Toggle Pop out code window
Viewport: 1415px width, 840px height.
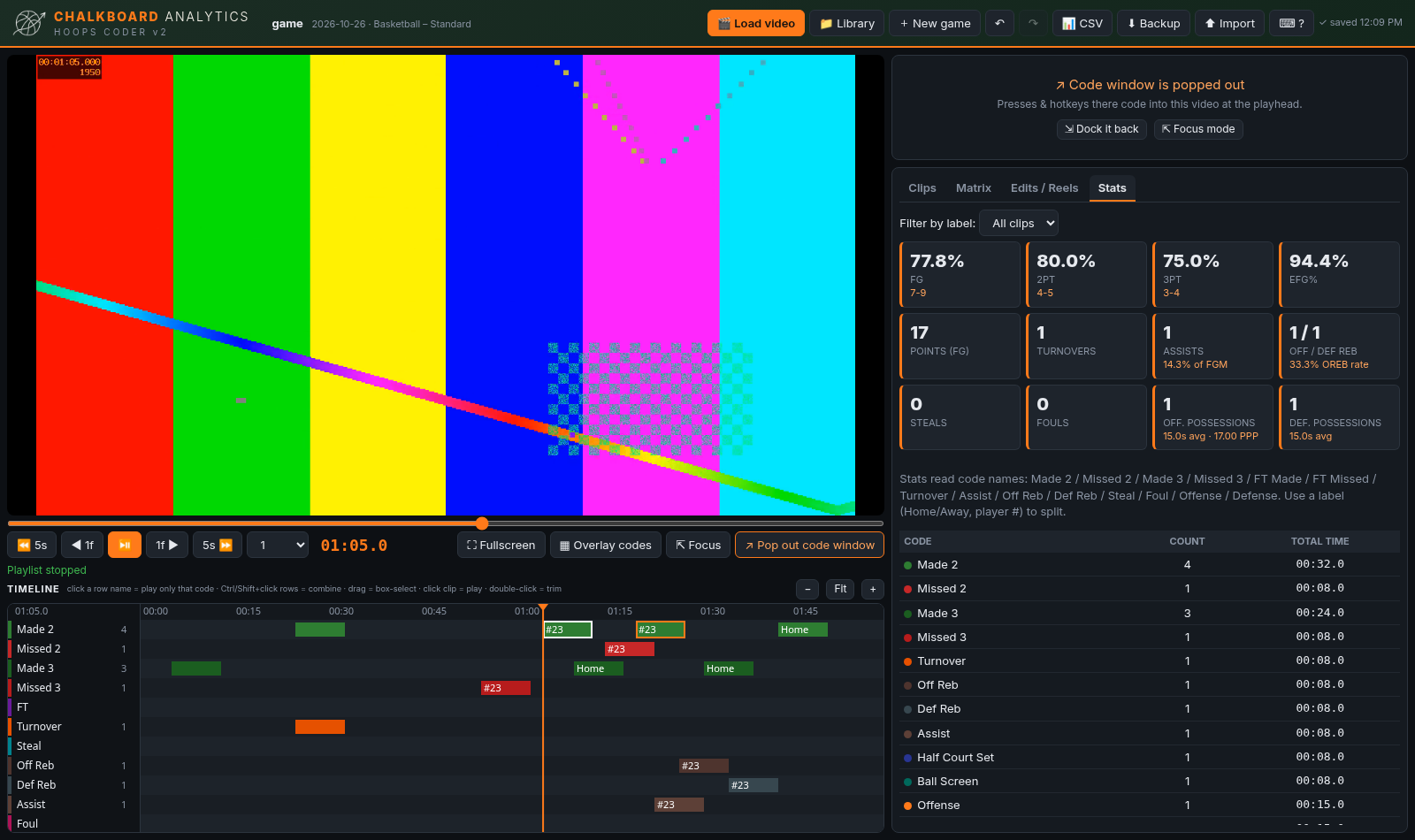tap(809, 546)
